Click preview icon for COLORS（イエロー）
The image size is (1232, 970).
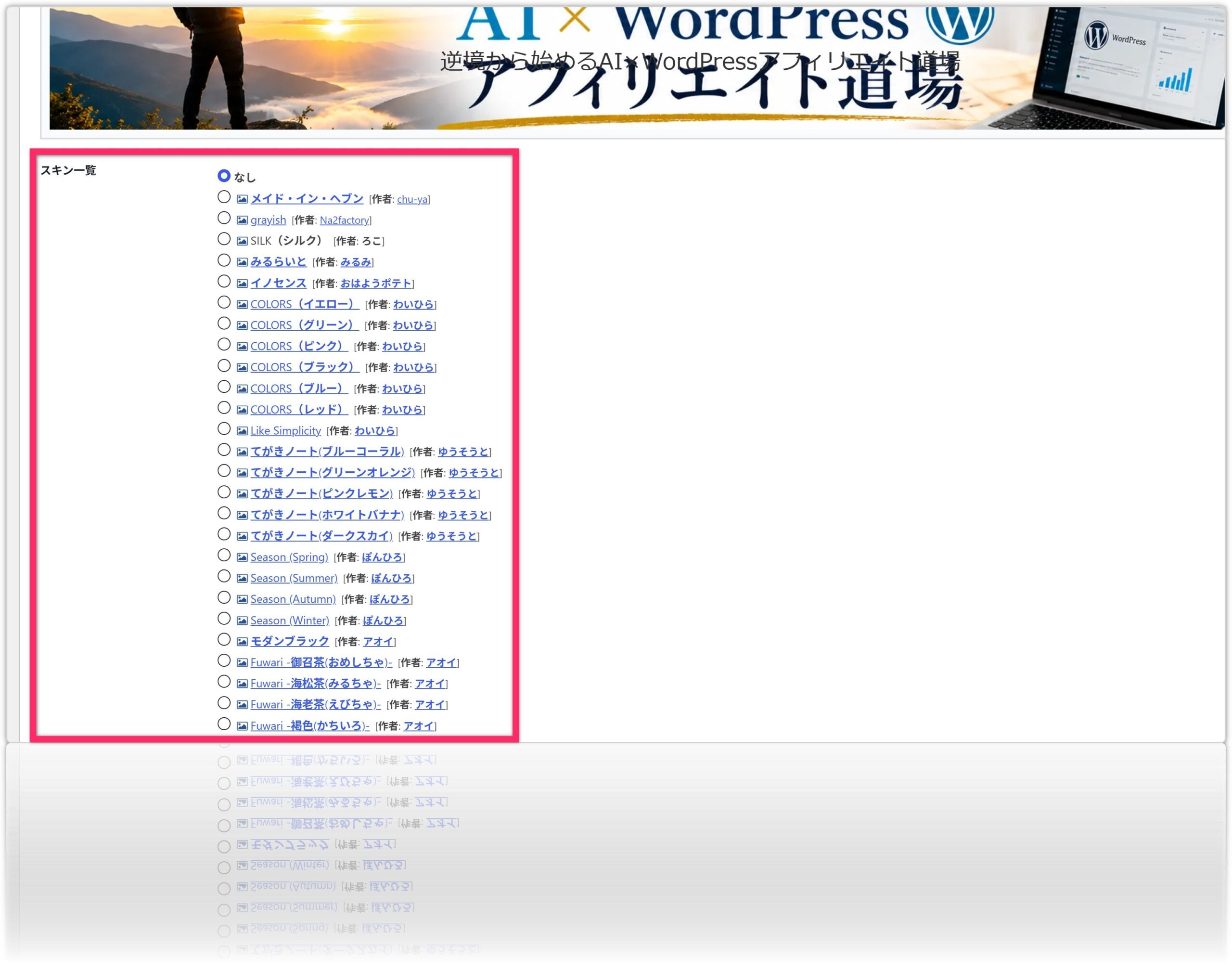pos(242,304)
